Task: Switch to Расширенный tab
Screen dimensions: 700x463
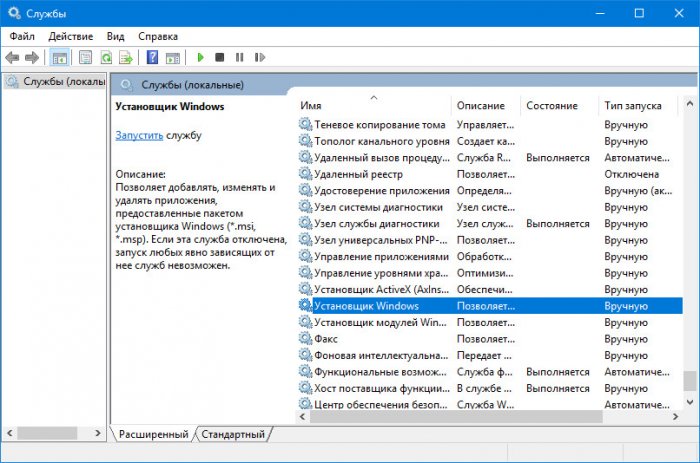Action: 154,434
